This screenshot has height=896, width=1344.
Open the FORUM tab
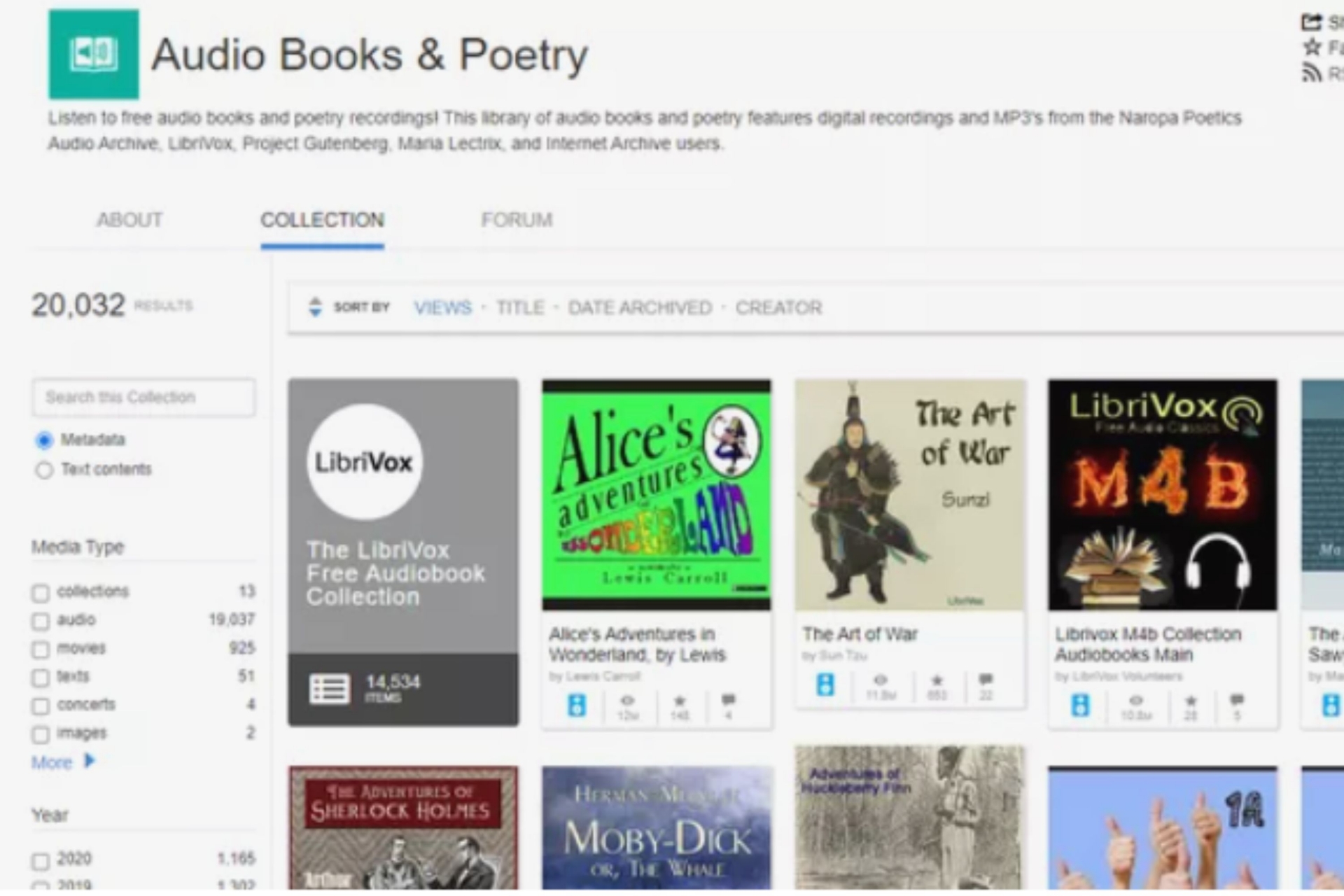pos(517,220)
